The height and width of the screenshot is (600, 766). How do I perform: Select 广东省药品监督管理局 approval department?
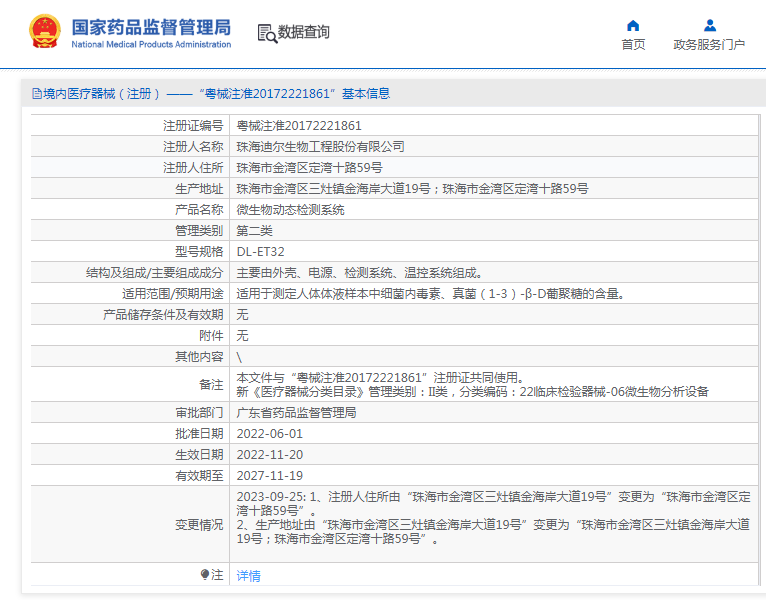(x=297, y=413)
